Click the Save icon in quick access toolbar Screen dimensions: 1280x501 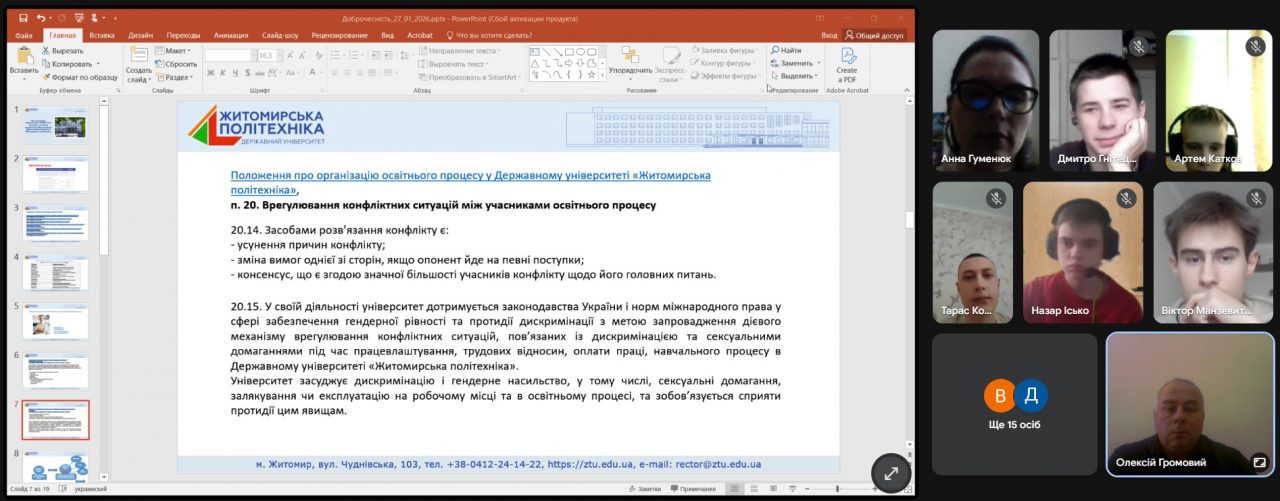pyautogui.click(x=23, y=18)
